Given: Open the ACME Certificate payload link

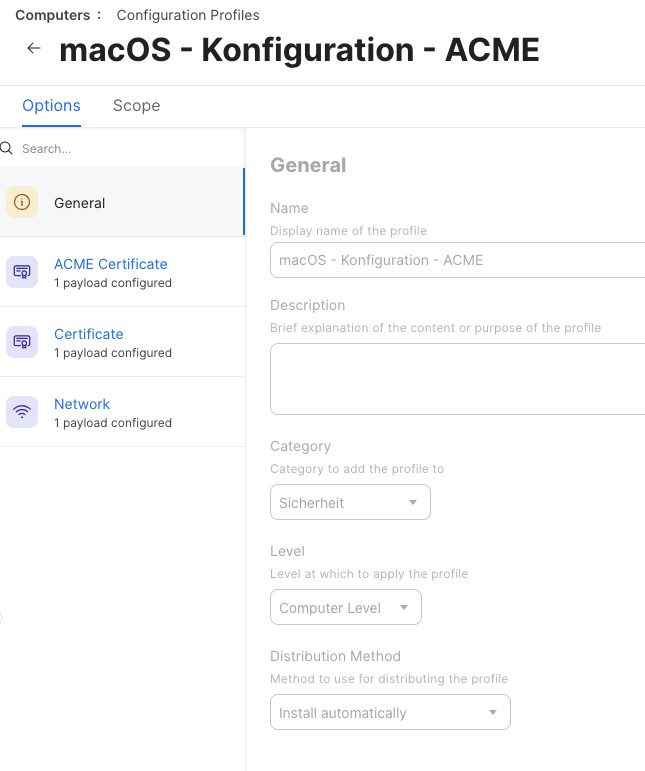Looking at the screenshot, I should (x=110, y=264).
